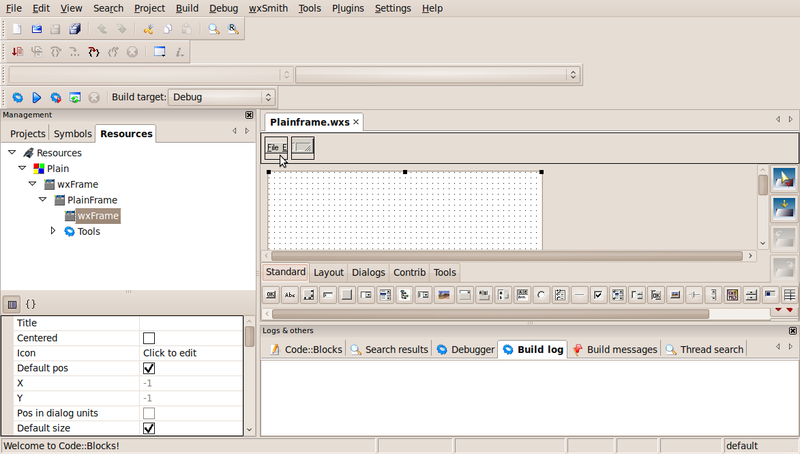The height and width of the screenshot is (454, 800).
Task: Switch to the Projects tab
Action: [x=28, y=134]
